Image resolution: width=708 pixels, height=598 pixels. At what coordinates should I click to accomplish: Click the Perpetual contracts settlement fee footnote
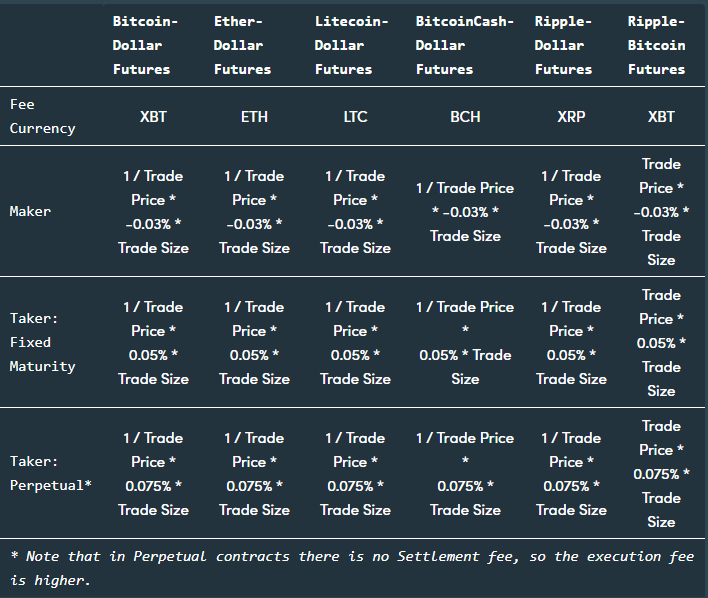350,568
